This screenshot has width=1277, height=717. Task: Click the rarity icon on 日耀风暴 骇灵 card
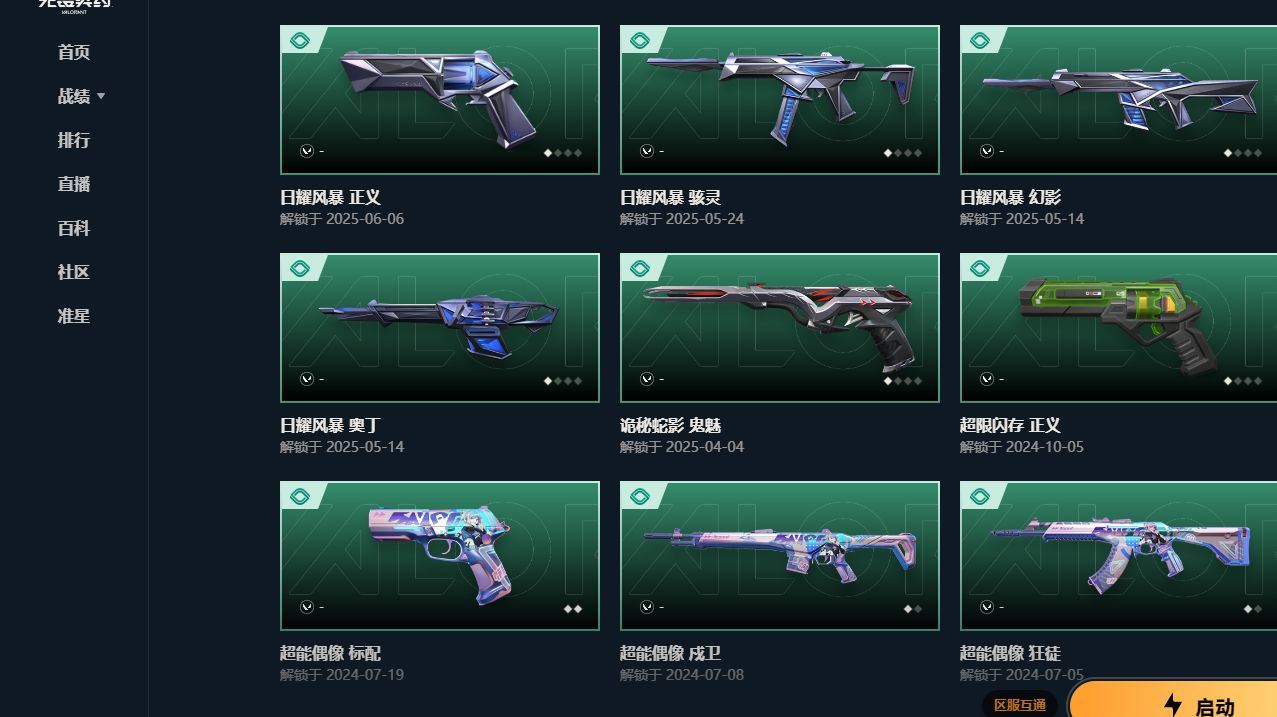coord(639,41)
